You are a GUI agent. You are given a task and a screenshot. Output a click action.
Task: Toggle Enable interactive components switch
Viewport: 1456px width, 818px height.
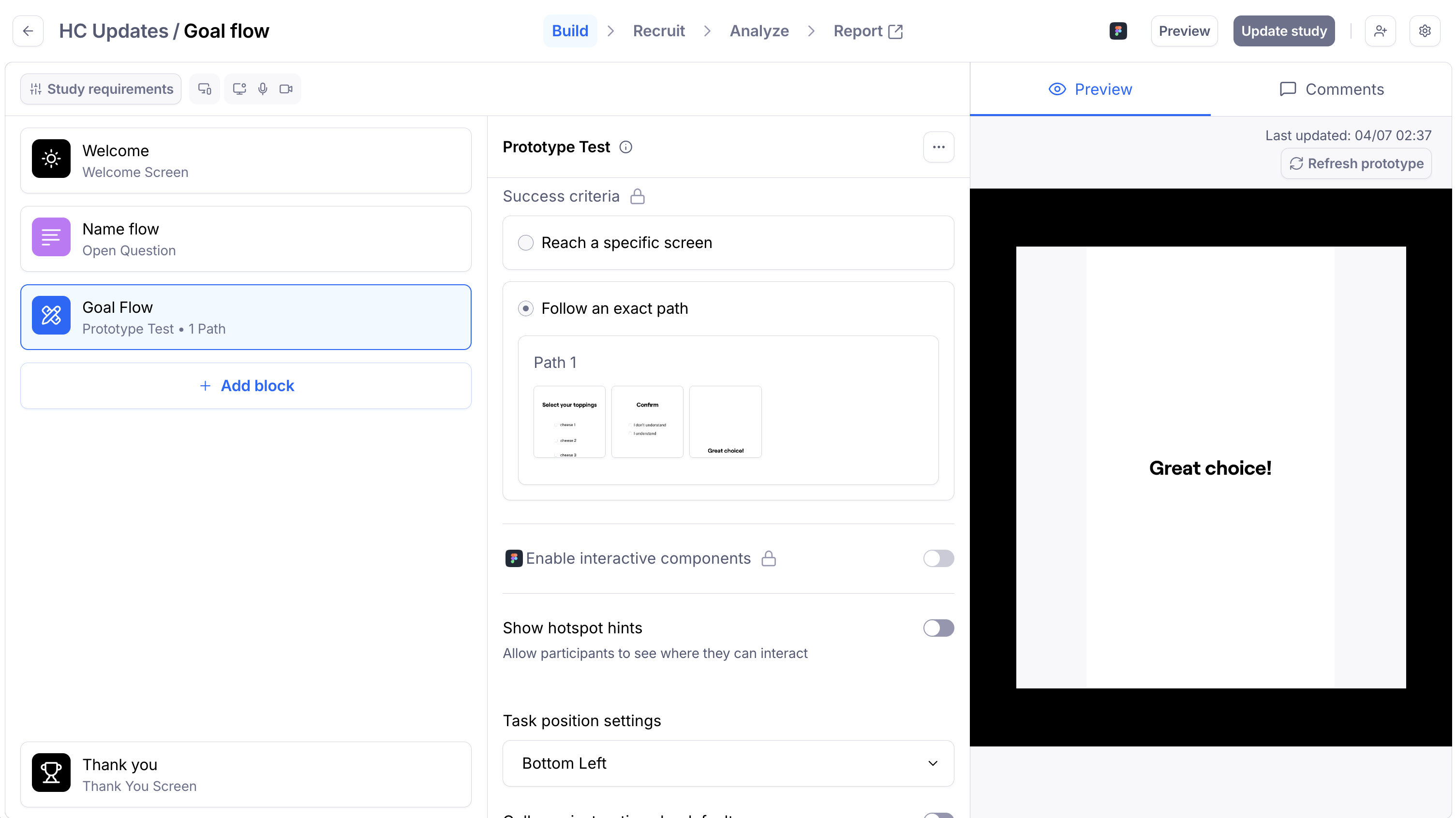coord(939,559)
